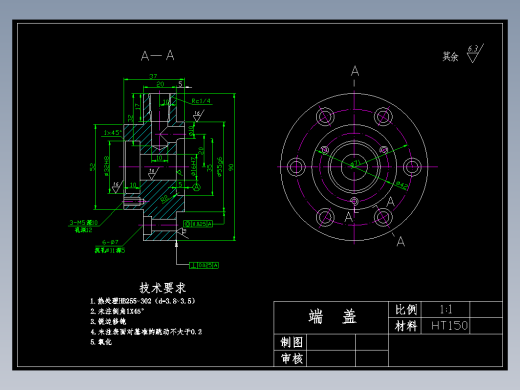Image resolution: width=520 pixels, height=390 pixels.
Task: Select the datum A circle symbol
Action: pos(197,187)
